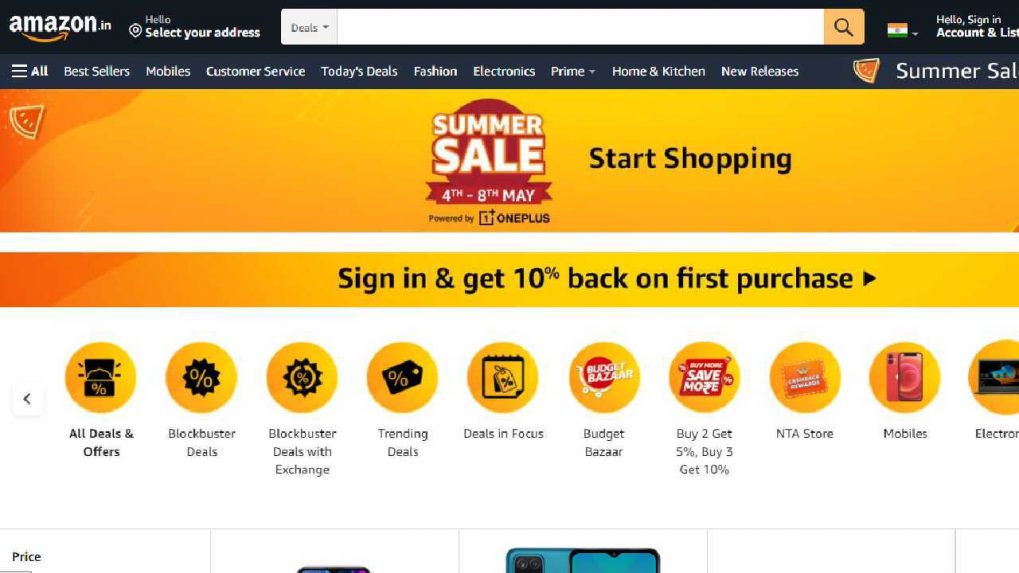Open Best Sellers in navigation bar
Viewport: 1019px width, 573px height.
tap(97, 71)
